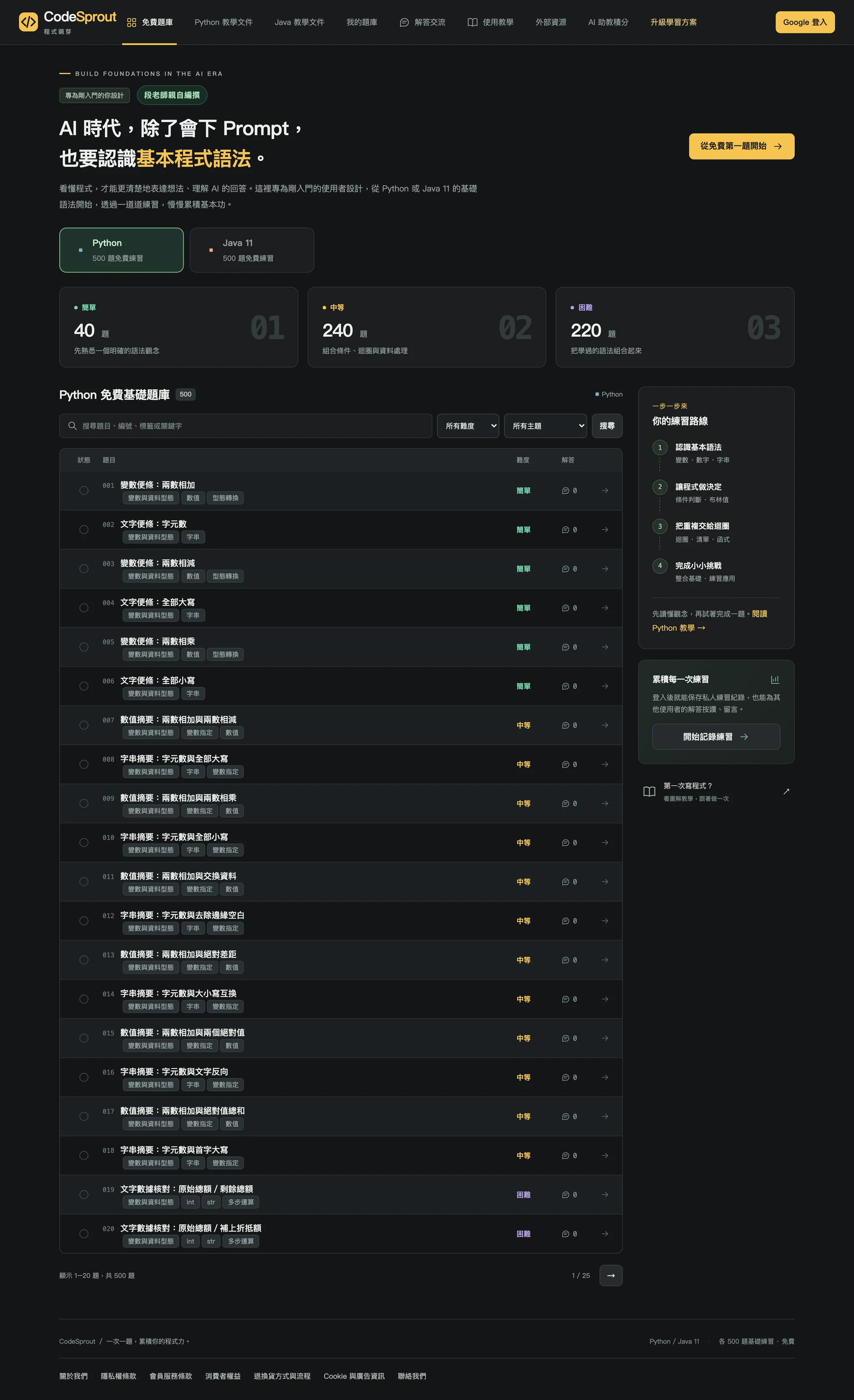Image resolution: width=854 pixels, height=1400 pixels.
Task: Open the 所有難度 difficulty dropdown
Action: [468, 426]
